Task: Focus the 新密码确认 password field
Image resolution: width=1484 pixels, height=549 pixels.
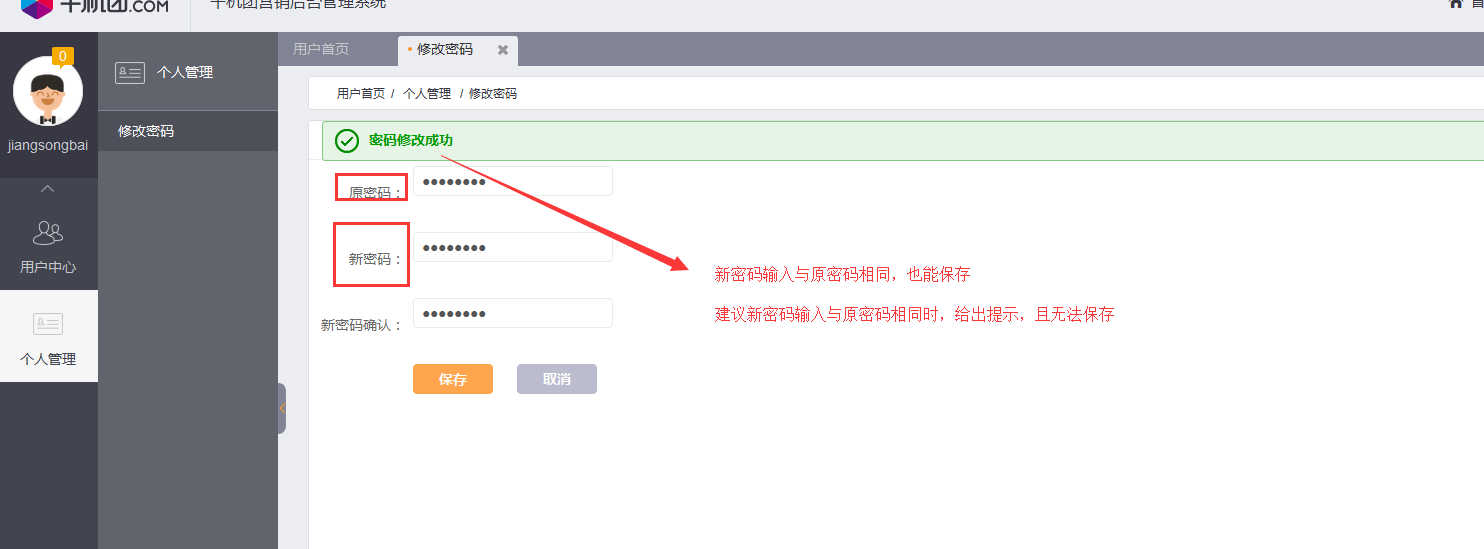Action: (512, 313)
